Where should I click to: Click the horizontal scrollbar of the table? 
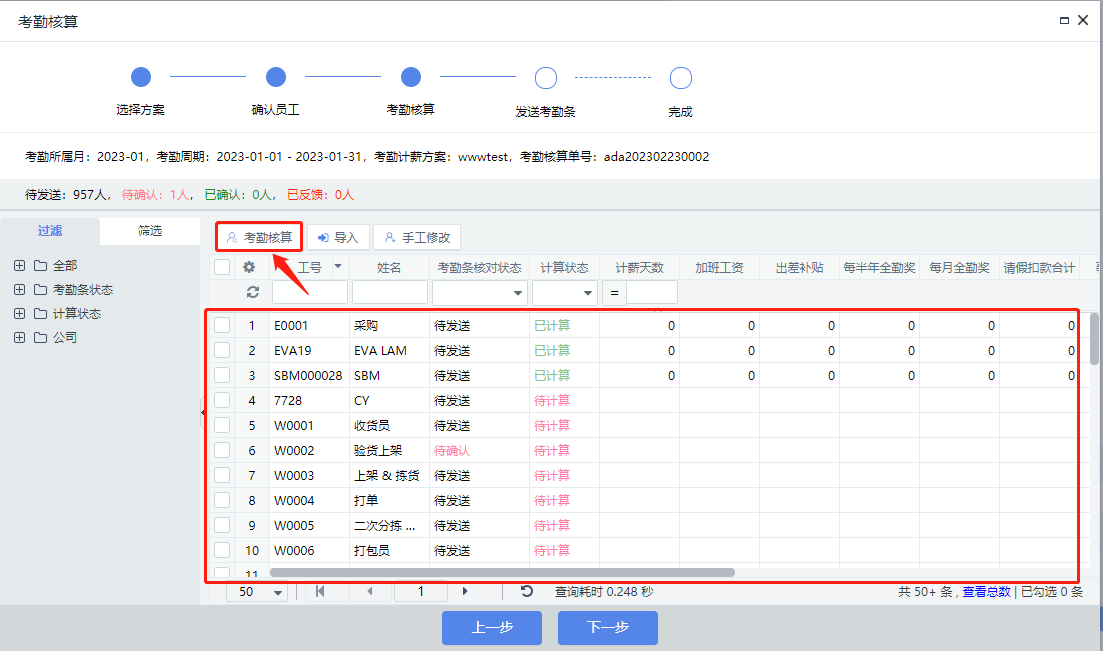pos(502,573)
